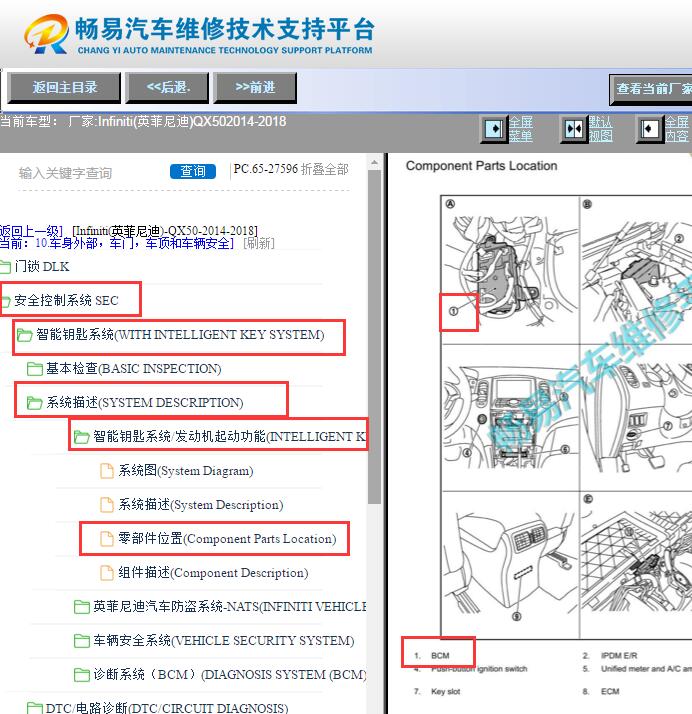Click diagram panel E illustration
Screen dimensions: 692x714
[x=636, y=565]
